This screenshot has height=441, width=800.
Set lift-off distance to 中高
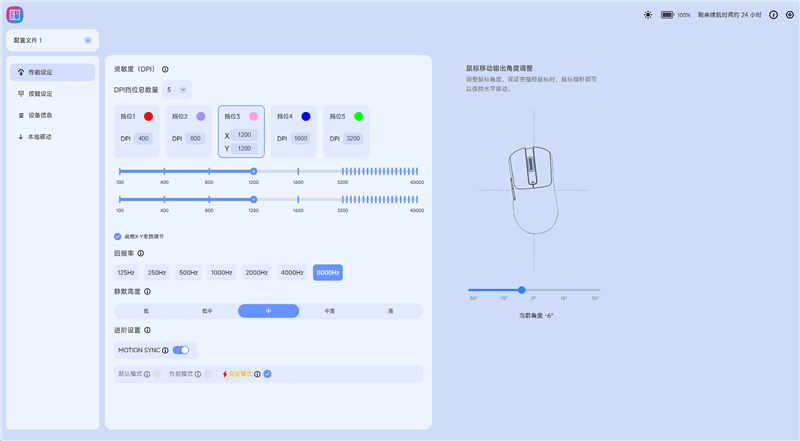tap(330, 311)
